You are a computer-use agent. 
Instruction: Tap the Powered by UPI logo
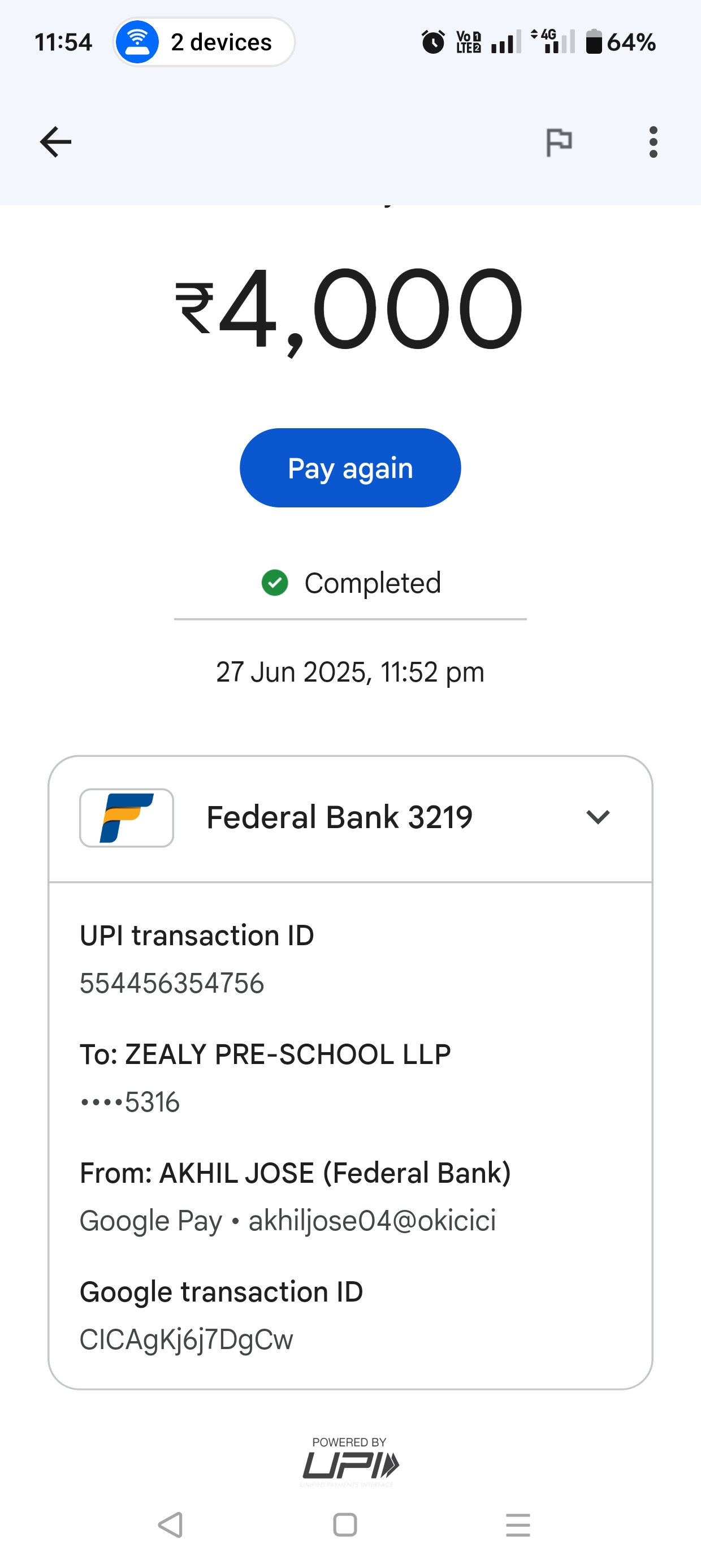coord(350,1461)
